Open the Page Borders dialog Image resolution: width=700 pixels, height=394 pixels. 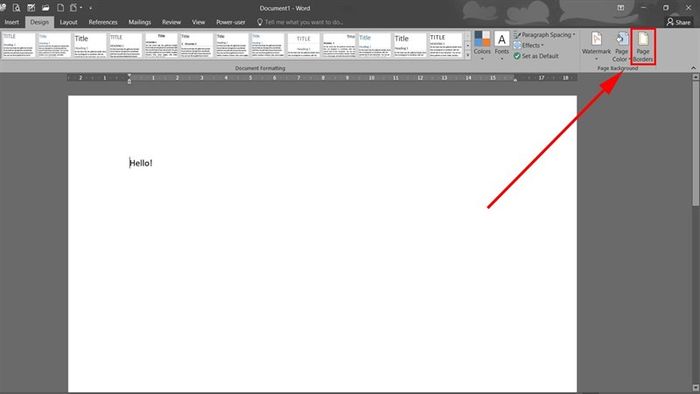tap(643, 46)
